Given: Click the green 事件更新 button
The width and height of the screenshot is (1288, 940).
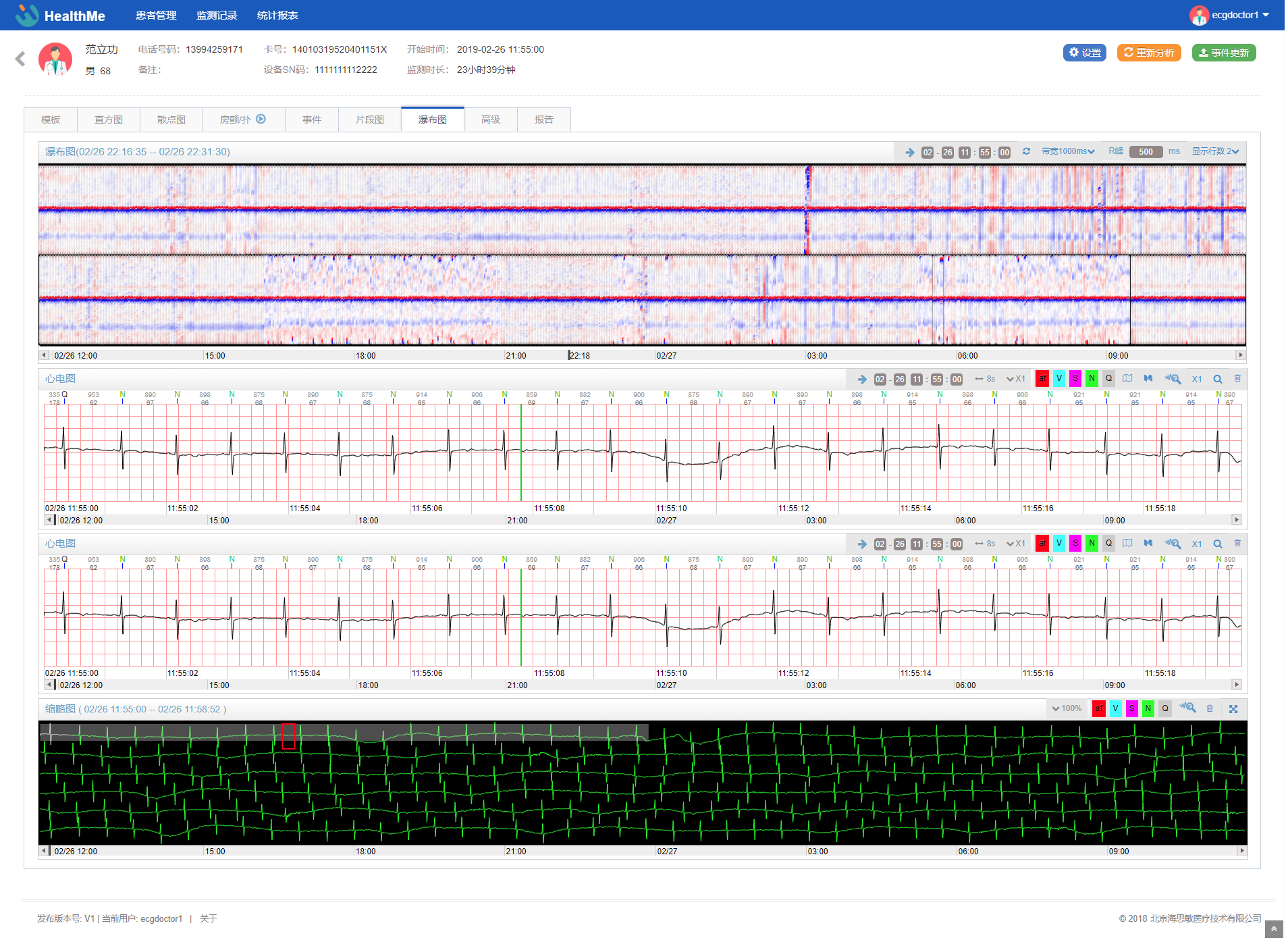Looking at the screenshot, I should tap(1223, 53).
